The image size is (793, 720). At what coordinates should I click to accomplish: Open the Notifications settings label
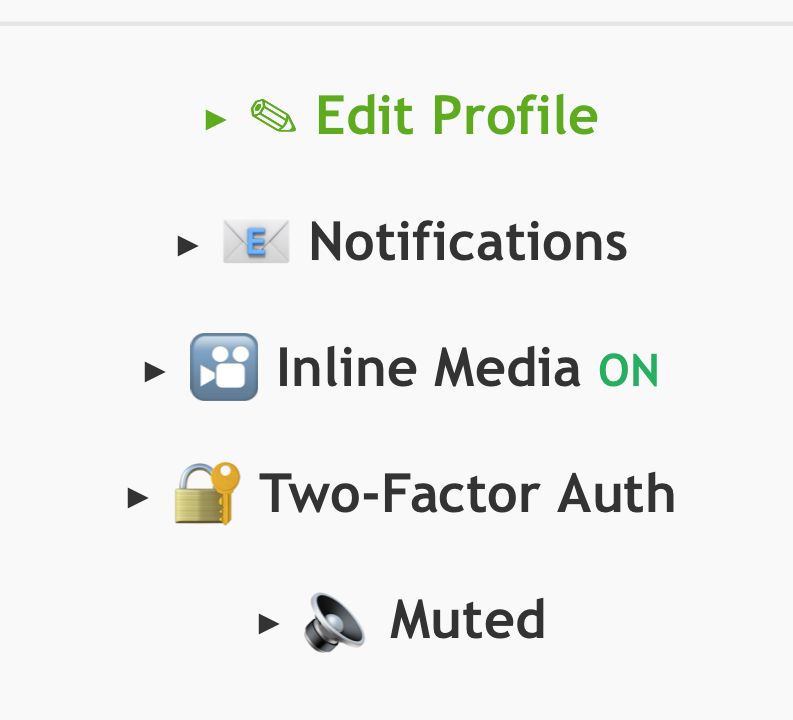click(468, 242)
